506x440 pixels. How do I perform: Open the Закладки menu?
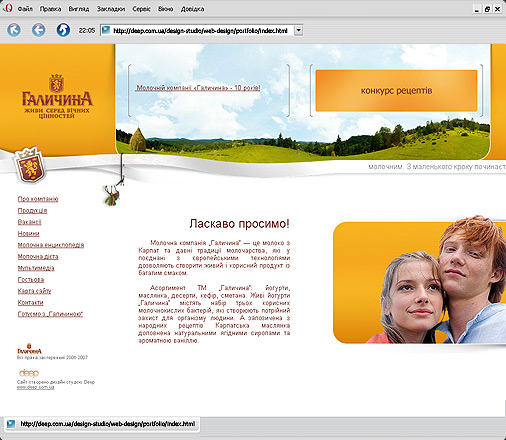111,9
